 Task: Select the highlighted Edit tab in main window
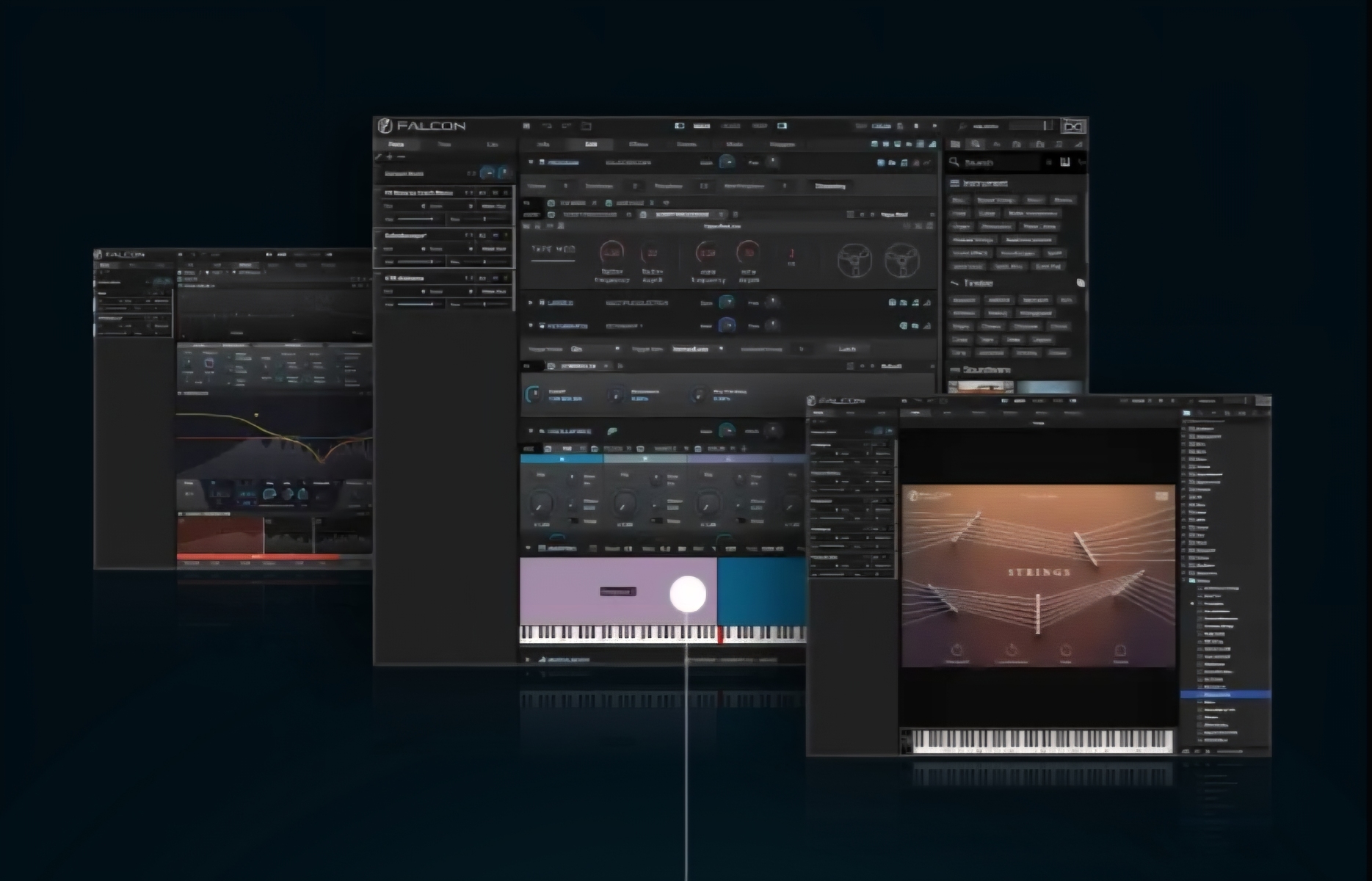(x=591, y=144)
